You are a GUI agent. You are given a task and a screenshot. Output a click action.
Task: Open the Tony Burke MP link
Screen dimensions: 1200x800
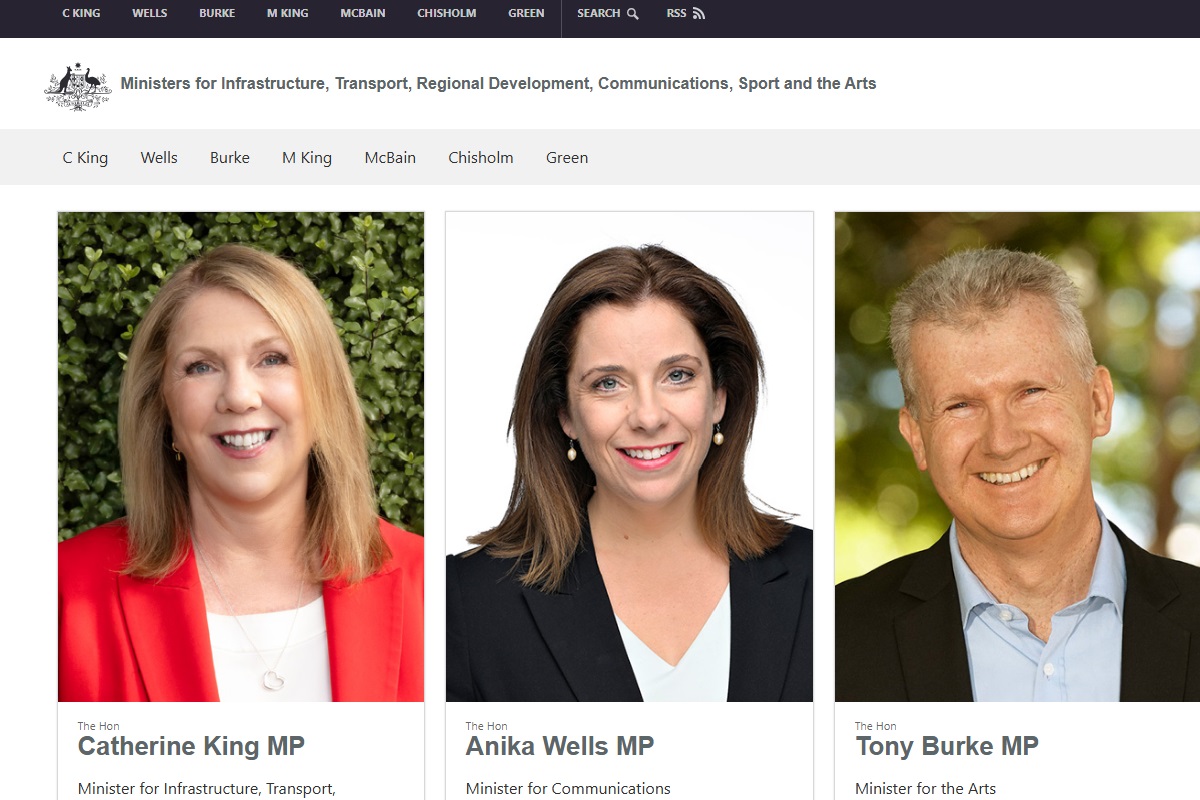coord(947,746)
